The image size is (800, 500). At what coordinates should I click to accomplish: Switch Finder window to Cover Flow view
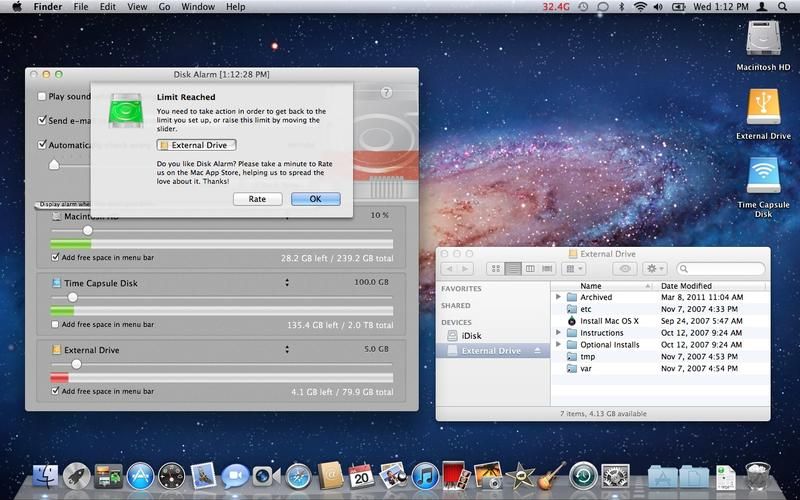click(547, 268)
